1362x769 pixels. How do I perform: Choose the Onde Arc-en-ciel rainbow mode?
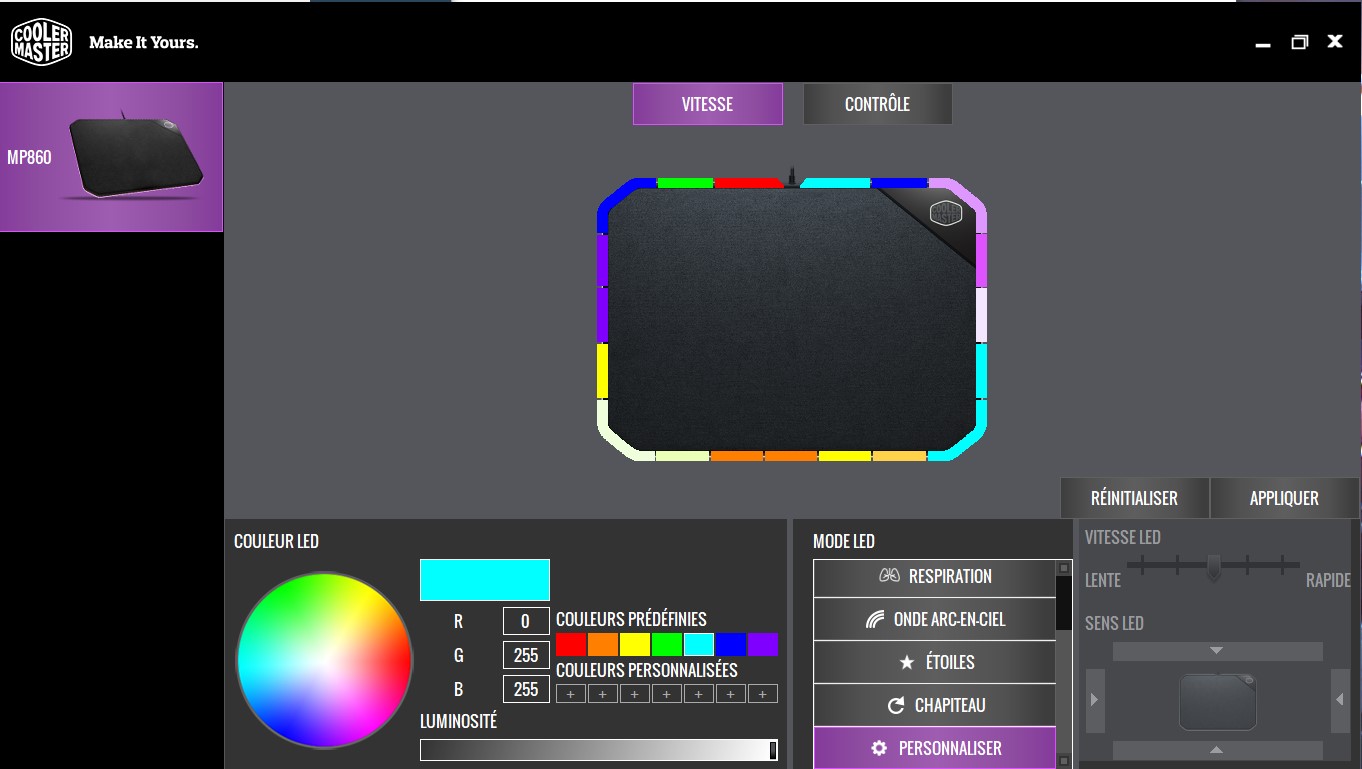934,620
